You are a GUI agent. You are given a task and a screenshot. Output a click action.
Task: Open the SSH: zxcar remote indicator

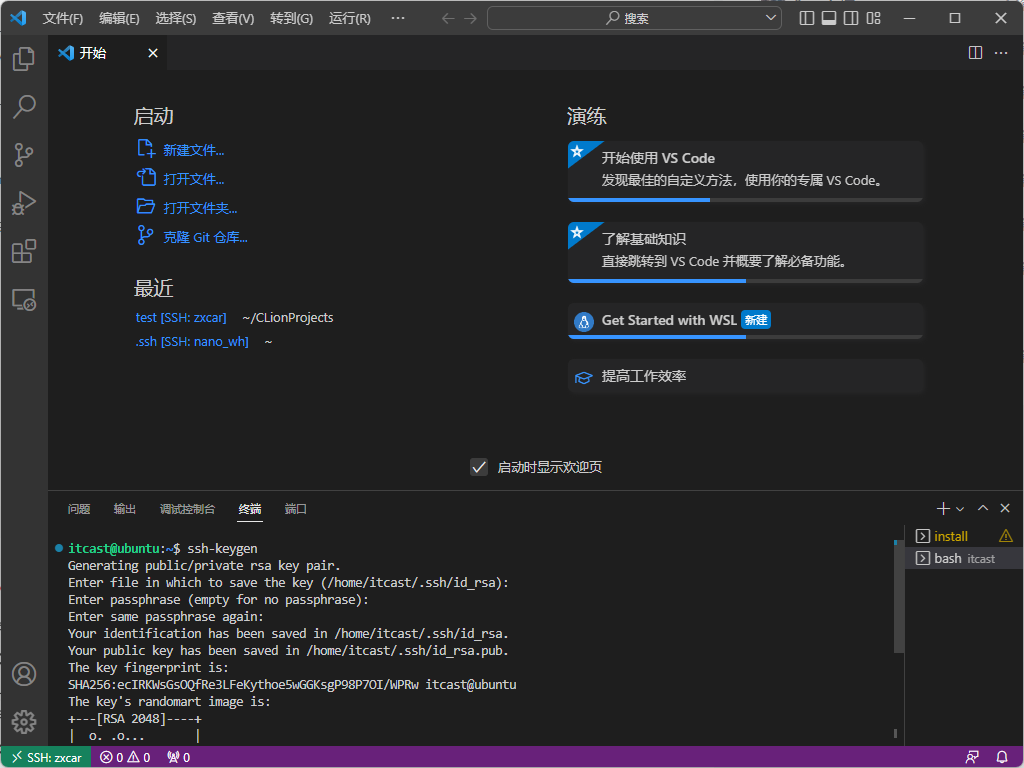tap(46, 758)
